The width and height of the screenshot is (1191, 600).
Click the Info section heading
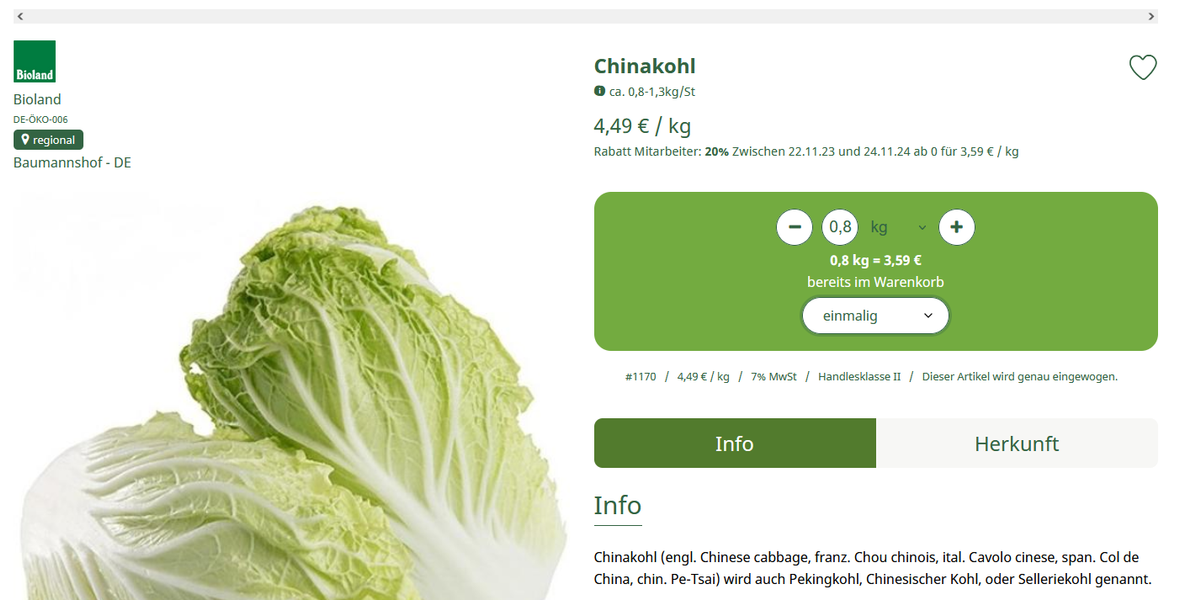coord(618,506)
